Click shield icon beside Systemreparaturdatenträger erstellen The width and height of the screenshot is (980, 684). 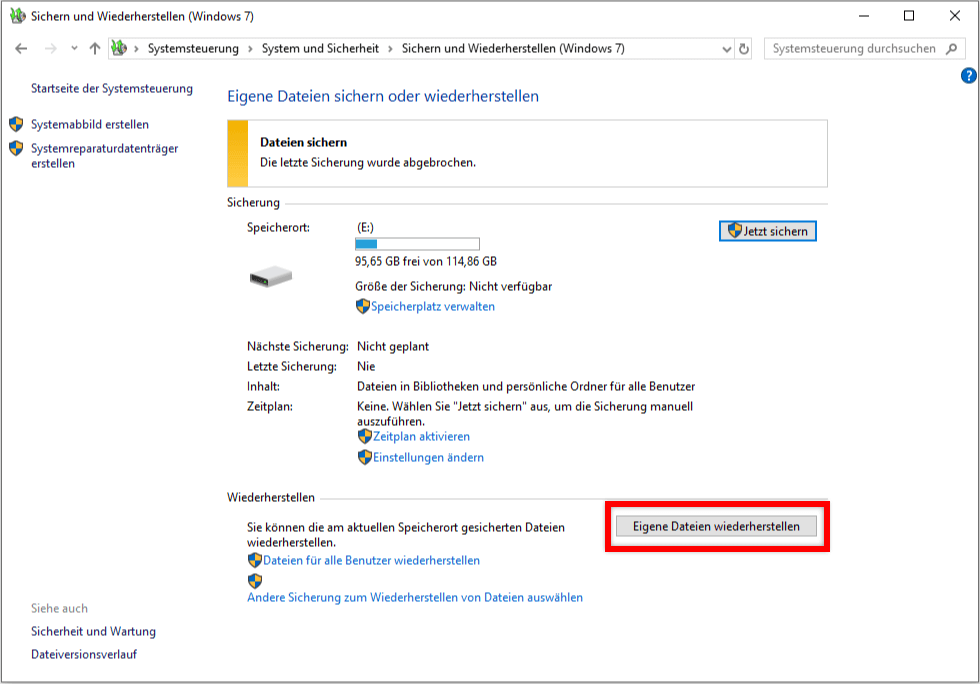click(16, 148)
